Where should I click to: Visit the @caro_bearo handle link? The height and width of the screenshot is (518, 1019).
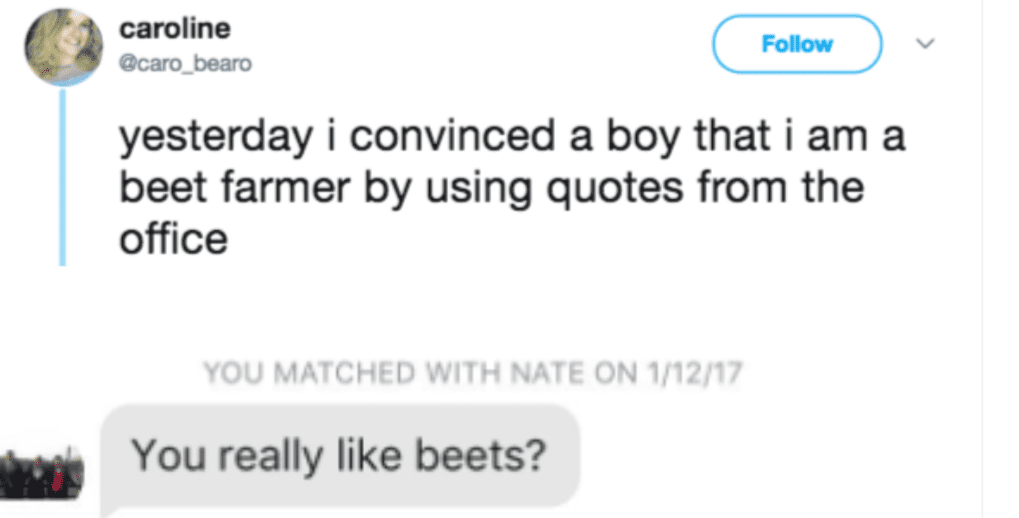(186, 64)
